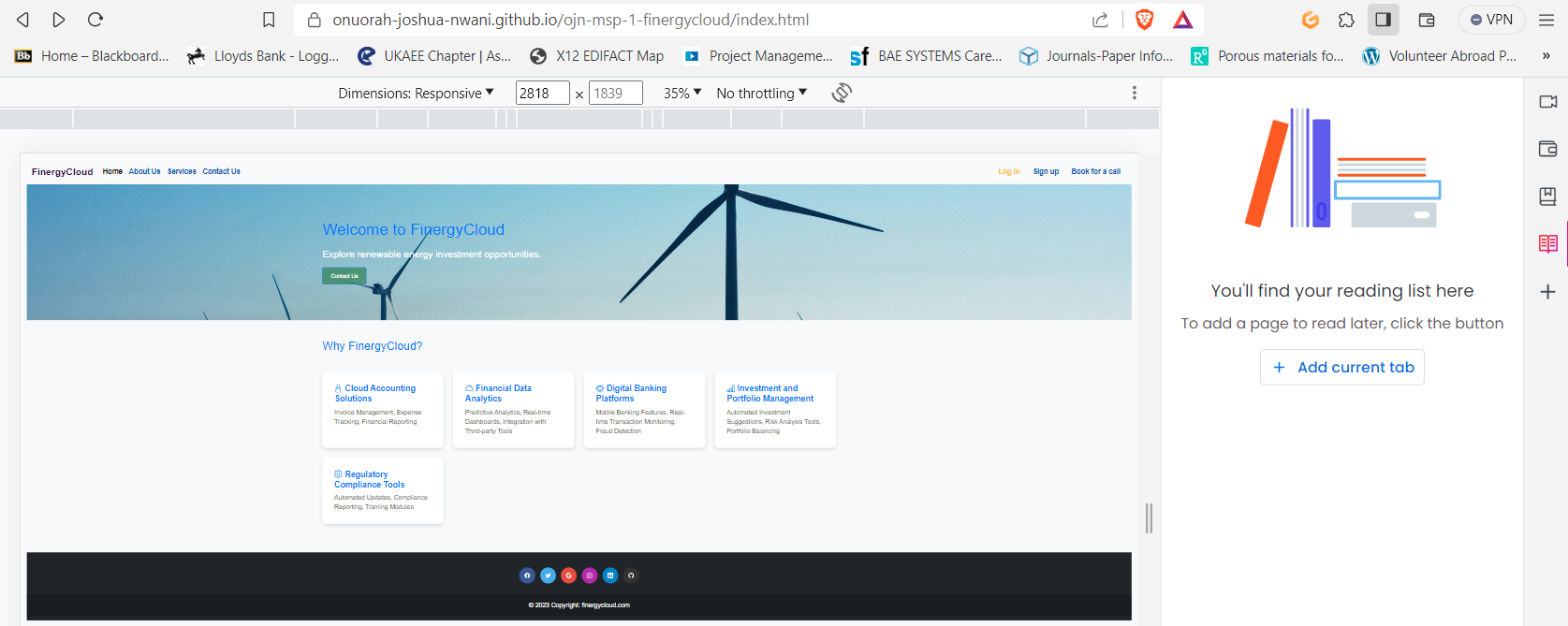Open the About Us nav item
1568x626 pixels.
144,171
